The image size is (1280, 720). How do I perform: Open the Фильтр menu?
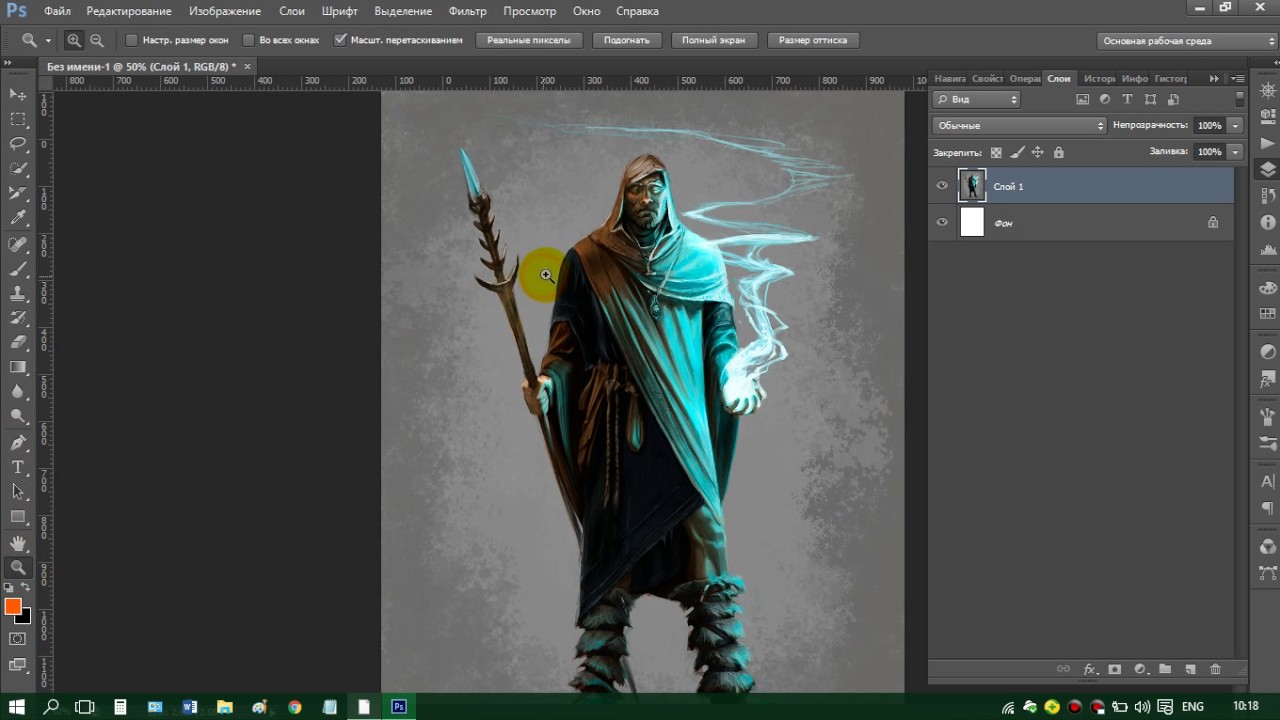tap(468, 11)
